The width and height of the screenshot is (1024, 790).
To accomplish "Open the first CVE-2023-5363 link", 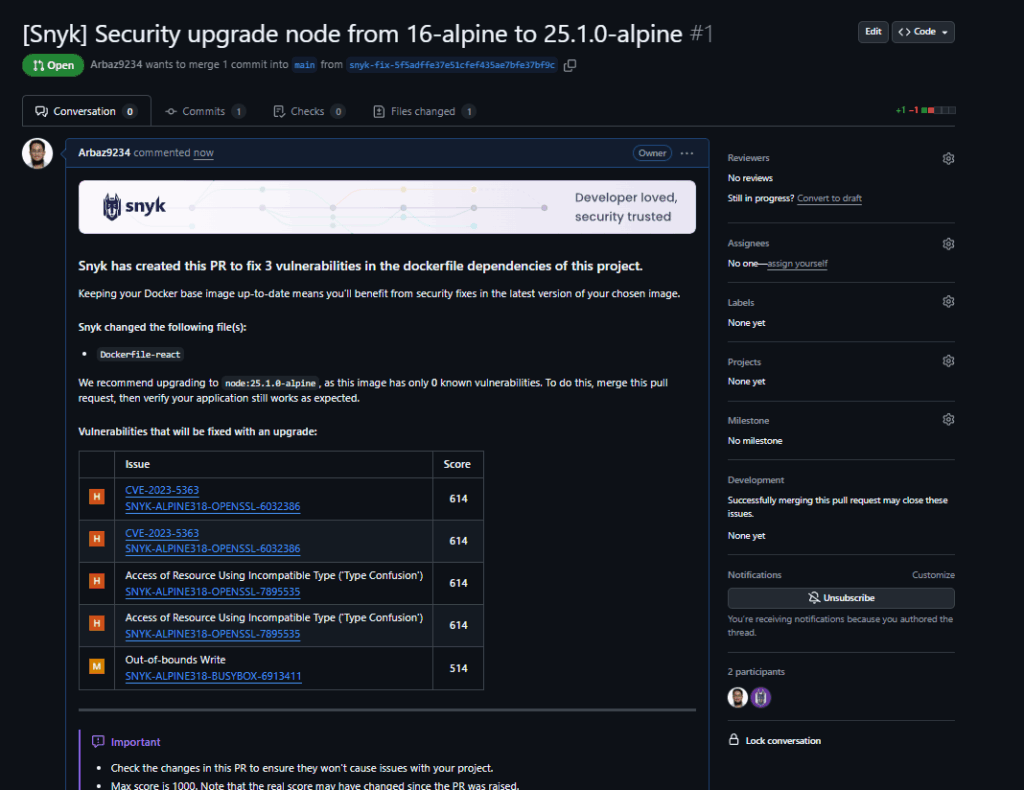I will click(162, 490).
